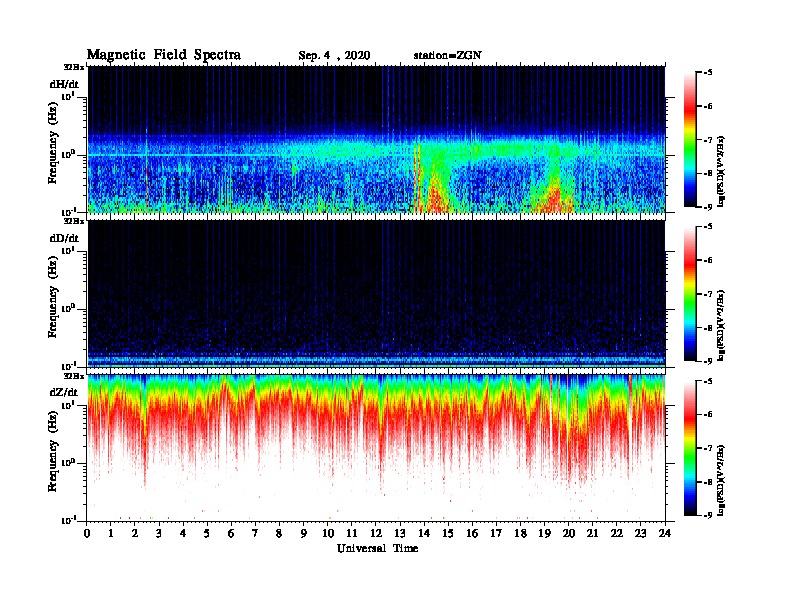Click the hour '18' tick label

pyautogui.click(x=520, y=534)
